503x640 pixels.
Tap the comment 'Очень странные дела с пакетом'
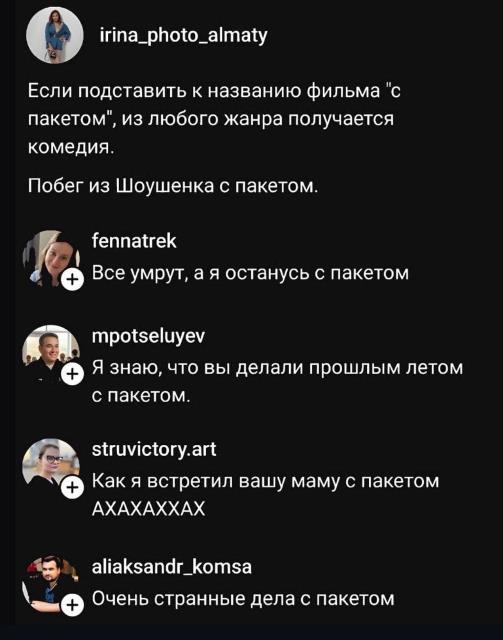[243, 599]
